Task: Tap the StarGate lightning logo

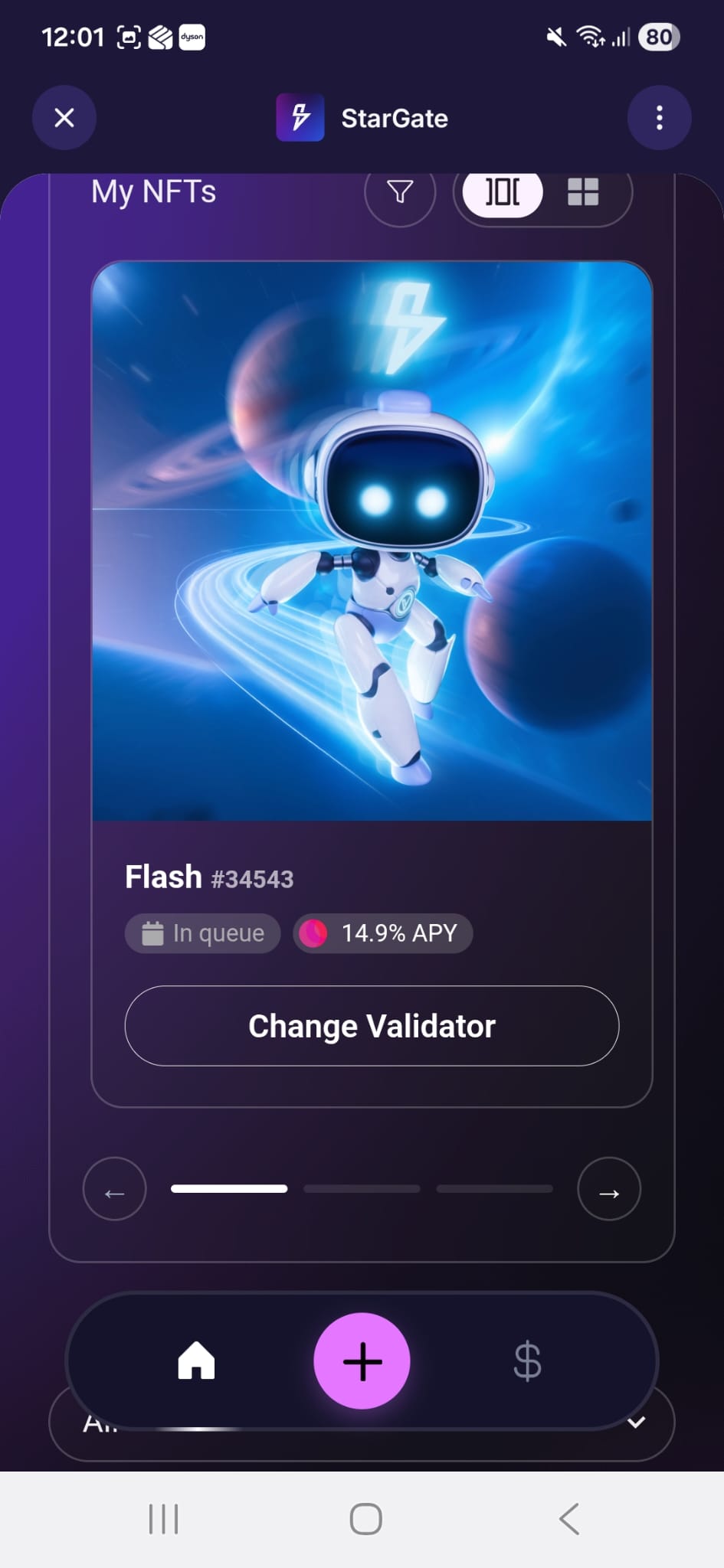Action: [300, 118]
